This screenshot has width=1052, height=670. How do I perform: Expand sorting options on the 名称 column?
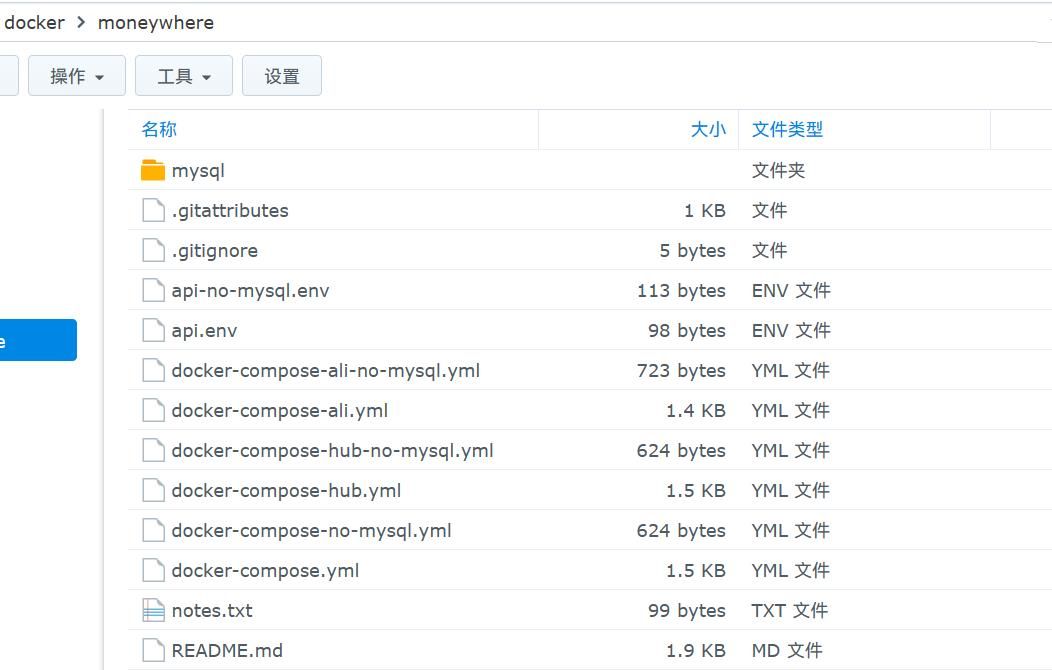pyautogui.click(x=158, y=129)
